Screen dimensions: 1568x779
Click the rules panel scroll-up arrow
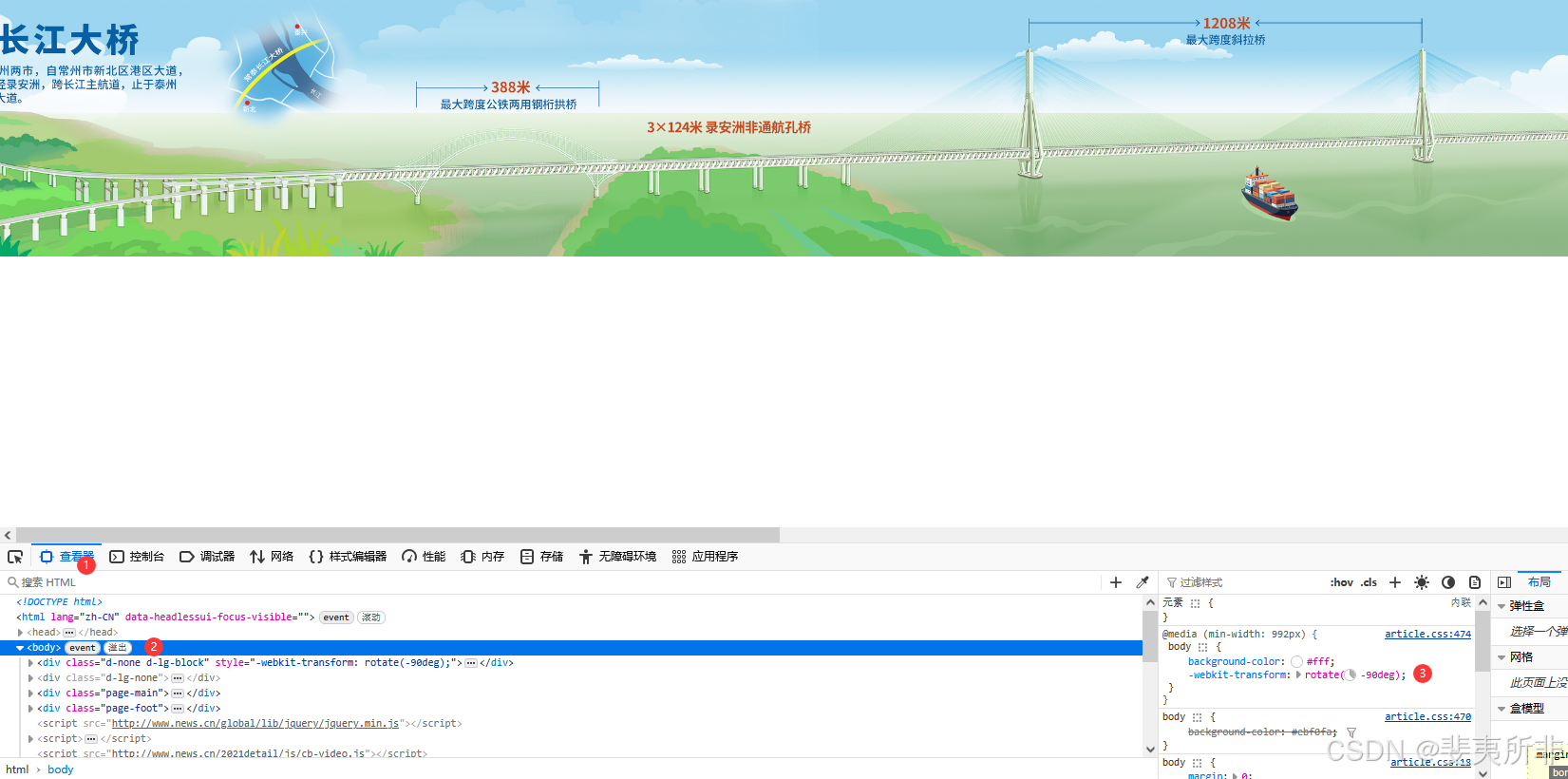(x=1483, y=602)
